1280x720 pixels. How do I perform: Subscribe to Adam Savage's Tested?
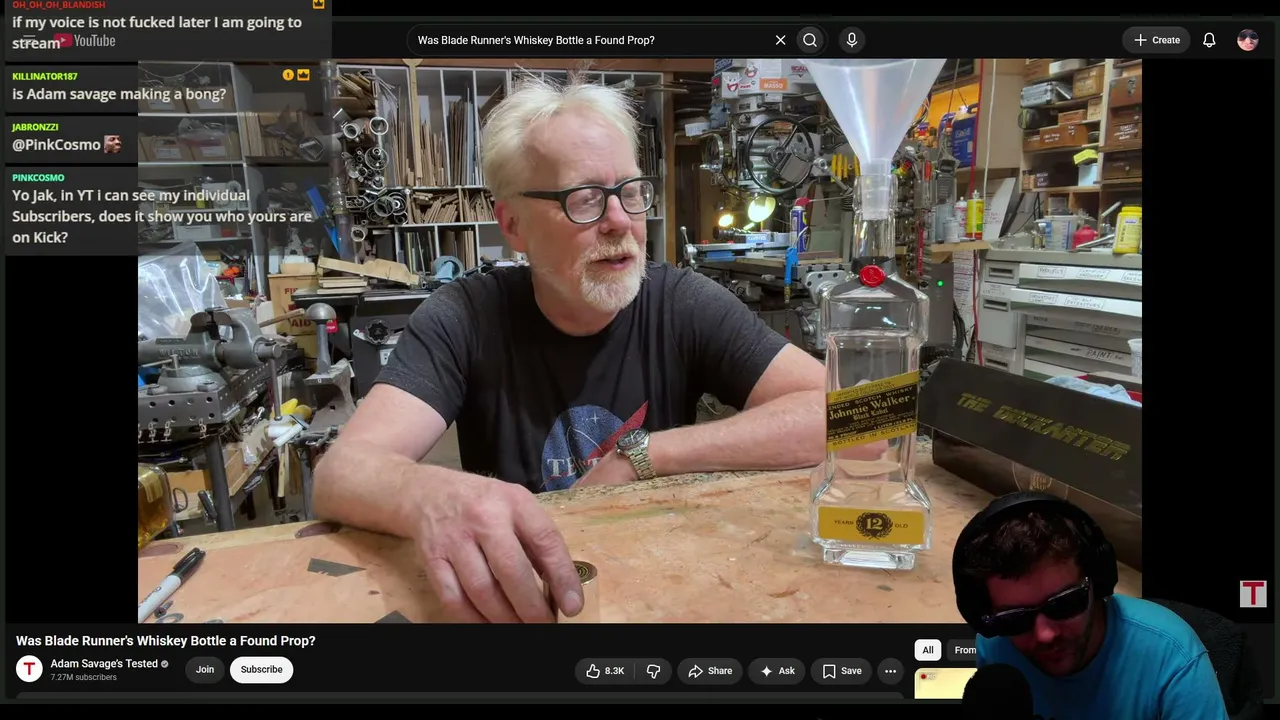pyautogui.click(x=261, y=670)
